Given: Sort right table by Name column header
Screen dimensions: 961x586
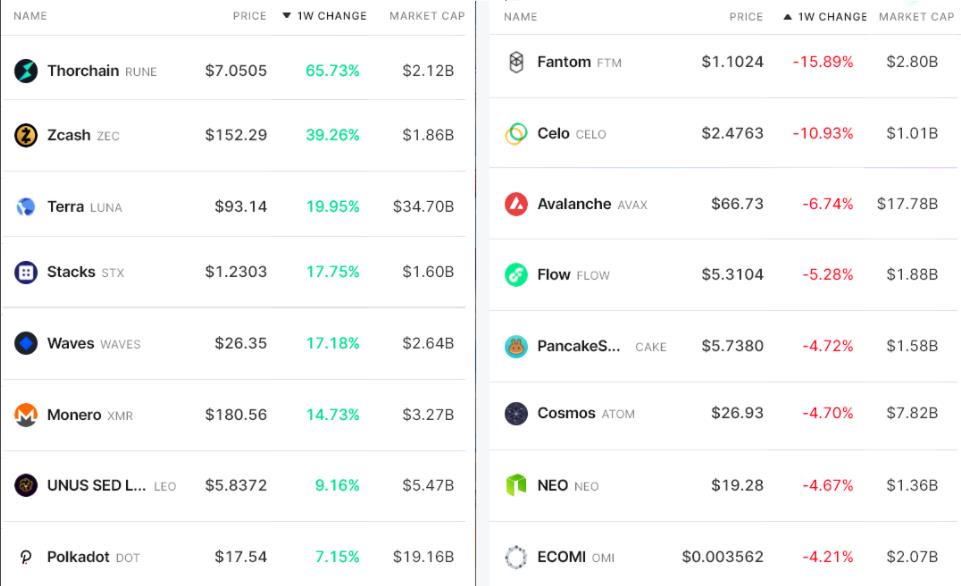Looking at the screenshot, I should point(520,17).
